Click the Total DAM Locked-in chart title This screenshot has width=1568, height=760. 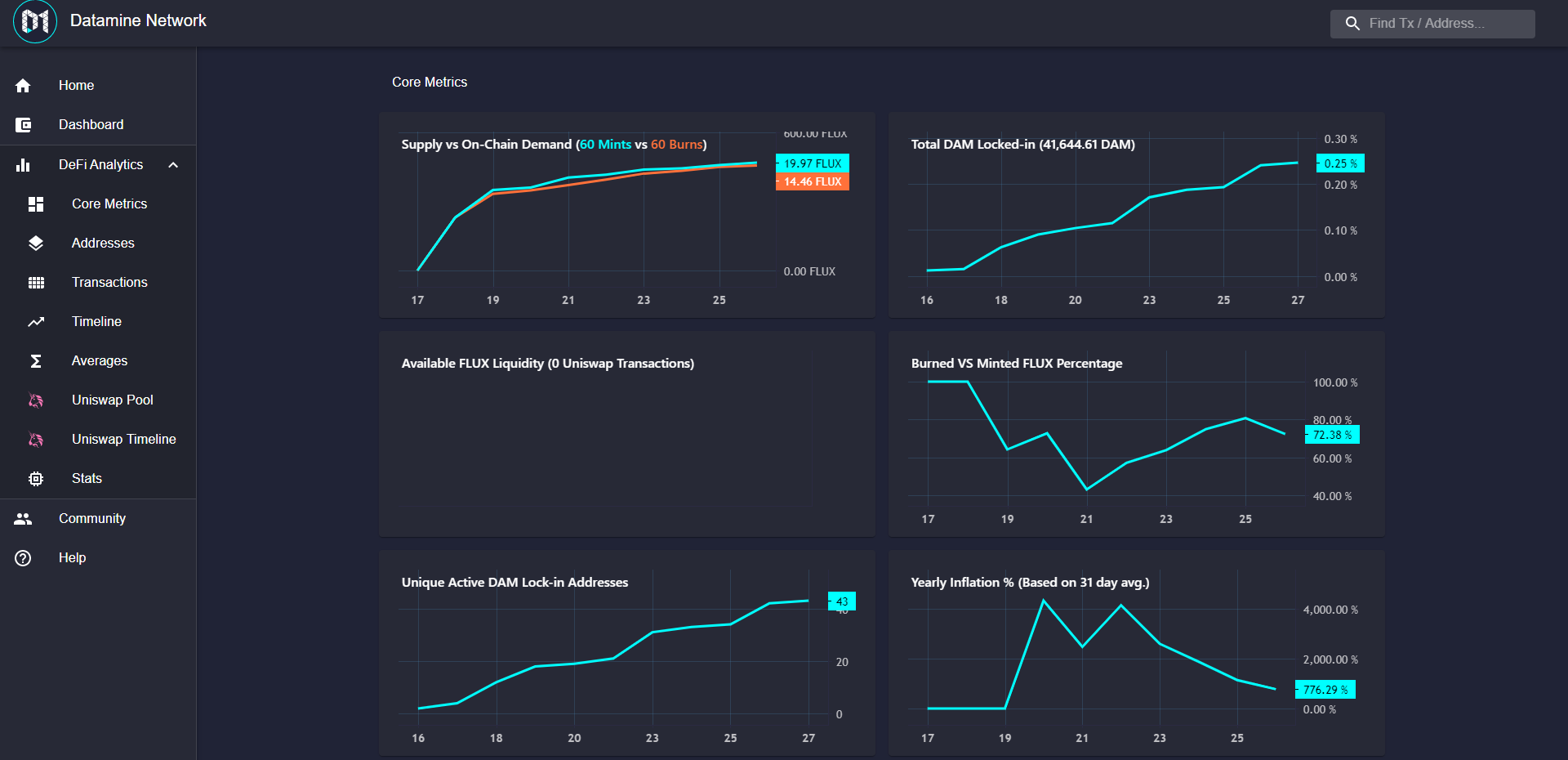[x=1023, y=145]
